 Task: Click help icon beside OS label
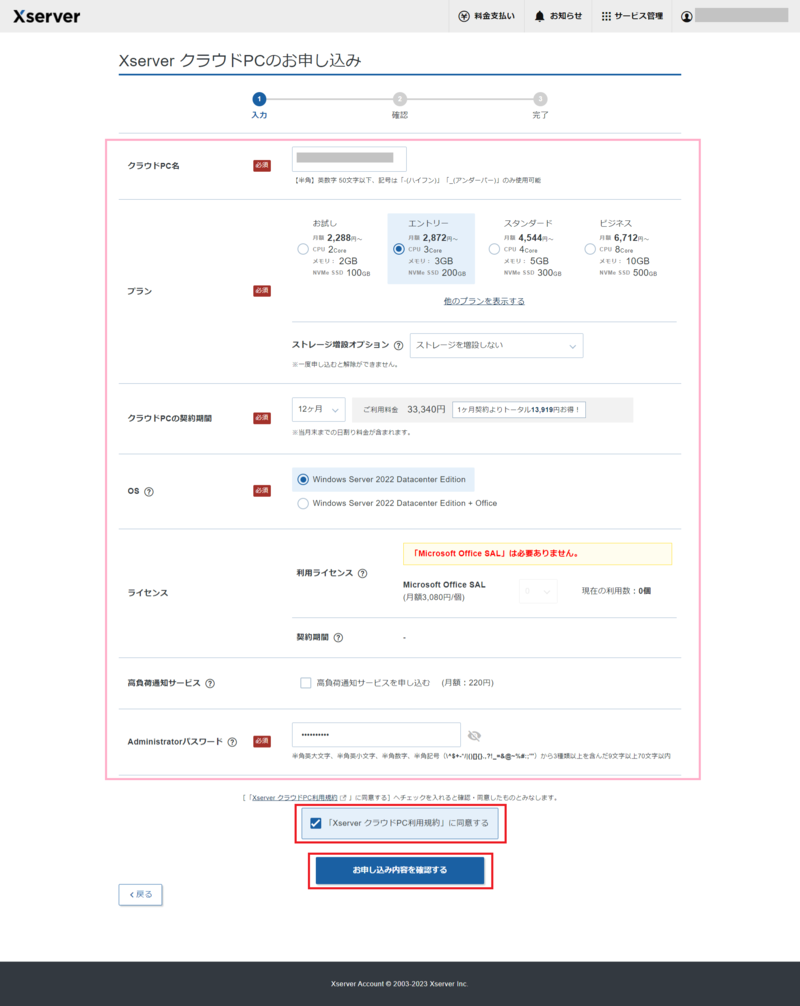pos(149,492)
